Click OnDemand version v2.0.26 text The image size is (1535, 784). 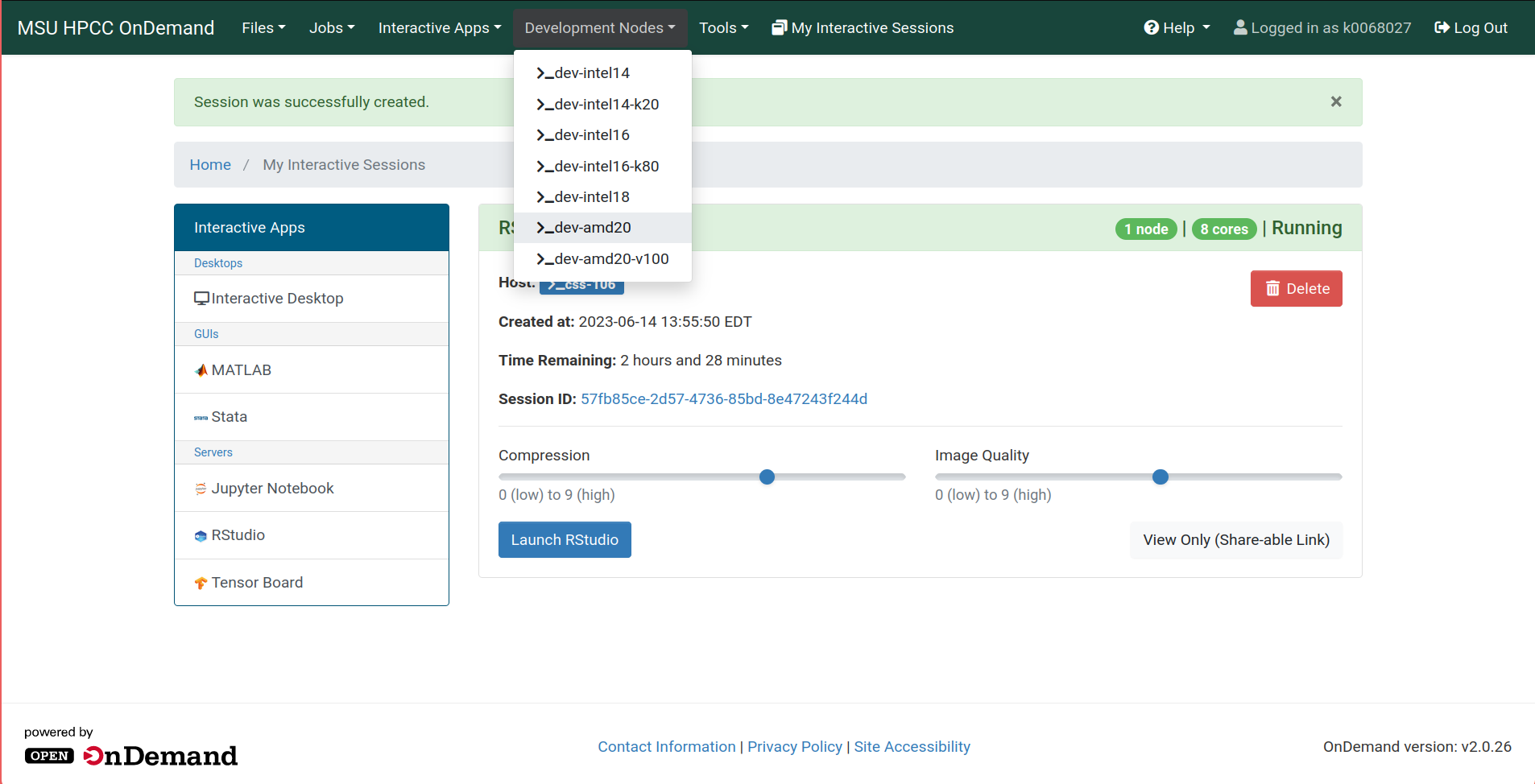(1417, 747)
